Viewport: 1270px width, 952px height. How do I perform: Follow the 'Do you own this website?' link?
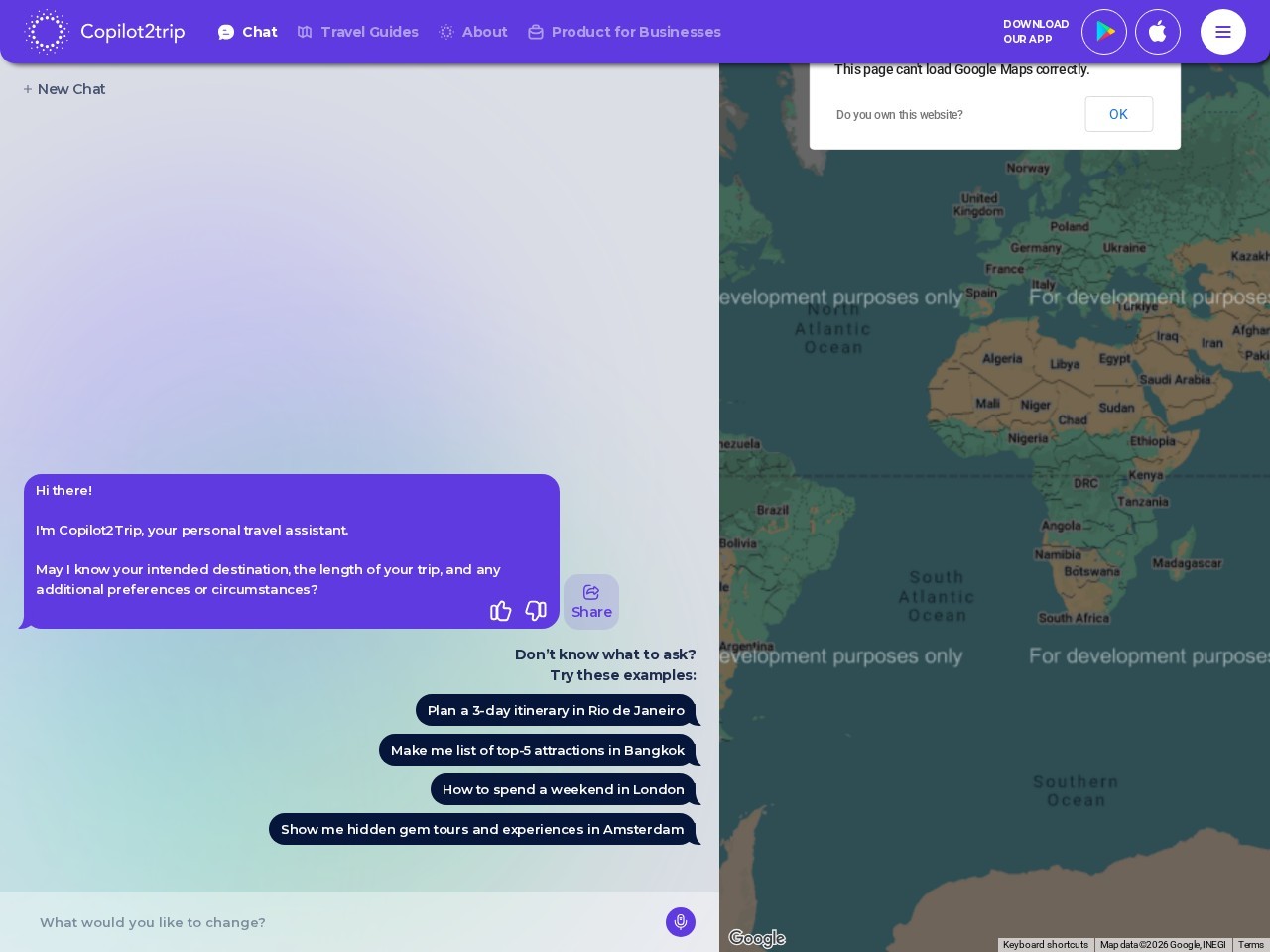coord(900,115)
